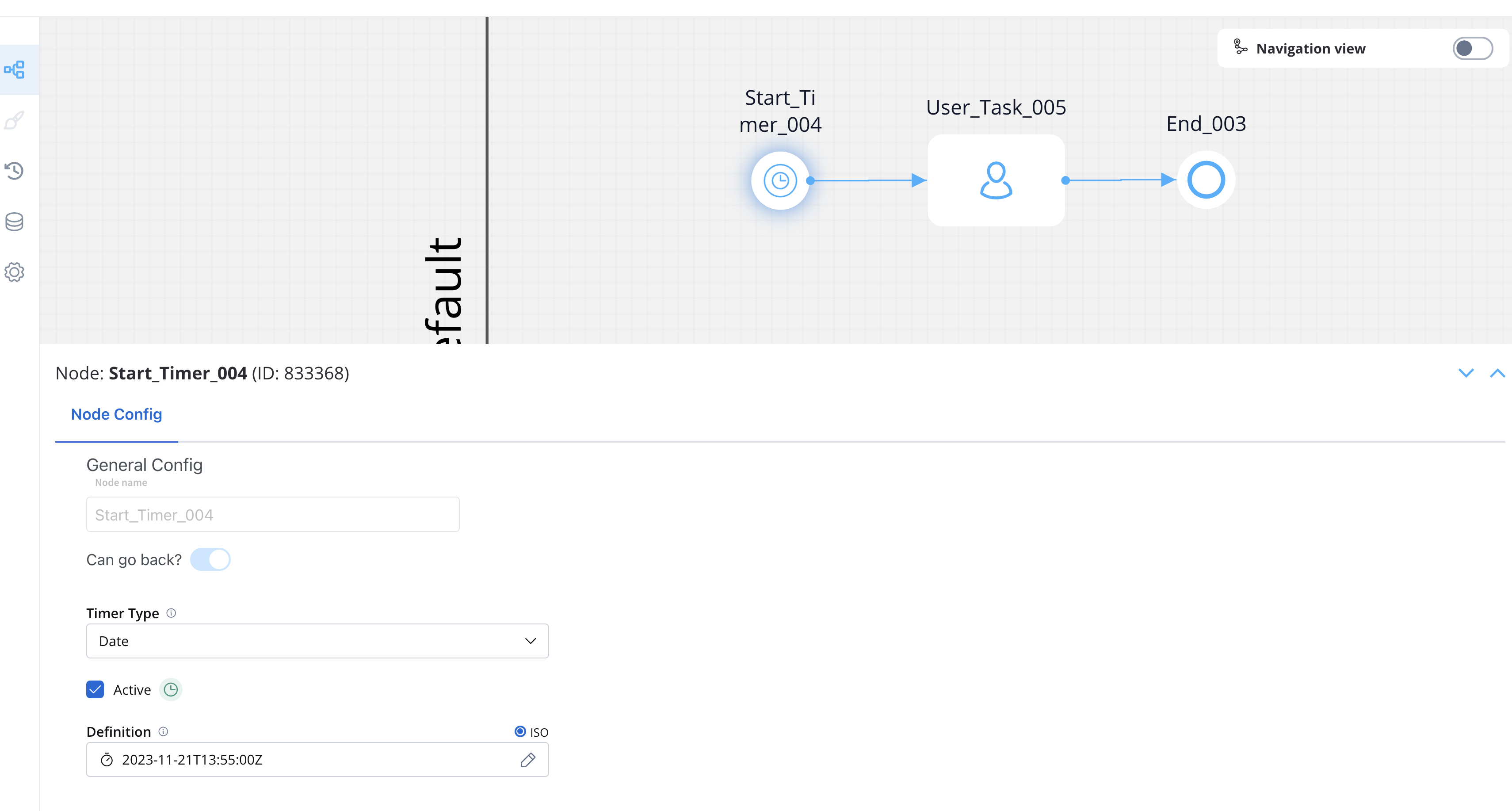Open the process diagram sidebar icon

click(x=15, y=70)
